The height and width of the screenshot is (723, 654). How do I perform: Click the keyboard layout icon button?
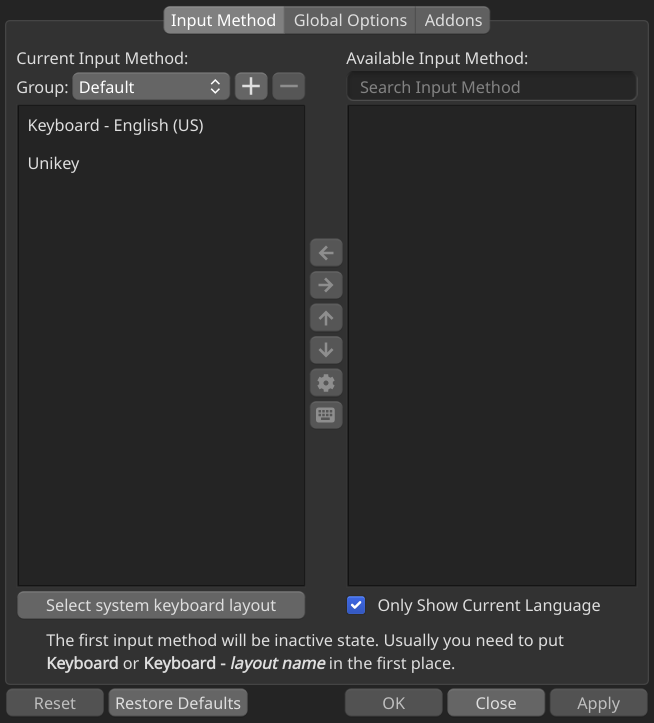(326, 415)
